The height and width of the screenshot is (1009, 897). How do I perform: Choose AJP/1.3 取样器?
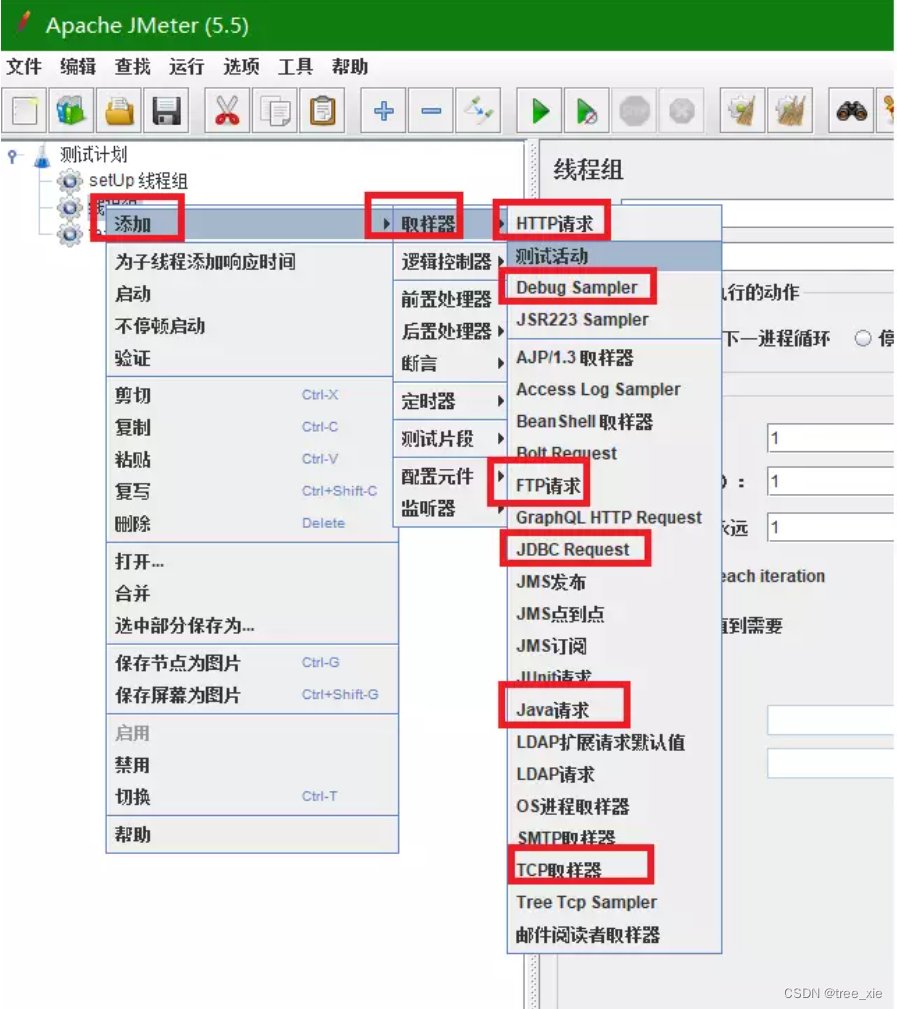tap(615, 358)
